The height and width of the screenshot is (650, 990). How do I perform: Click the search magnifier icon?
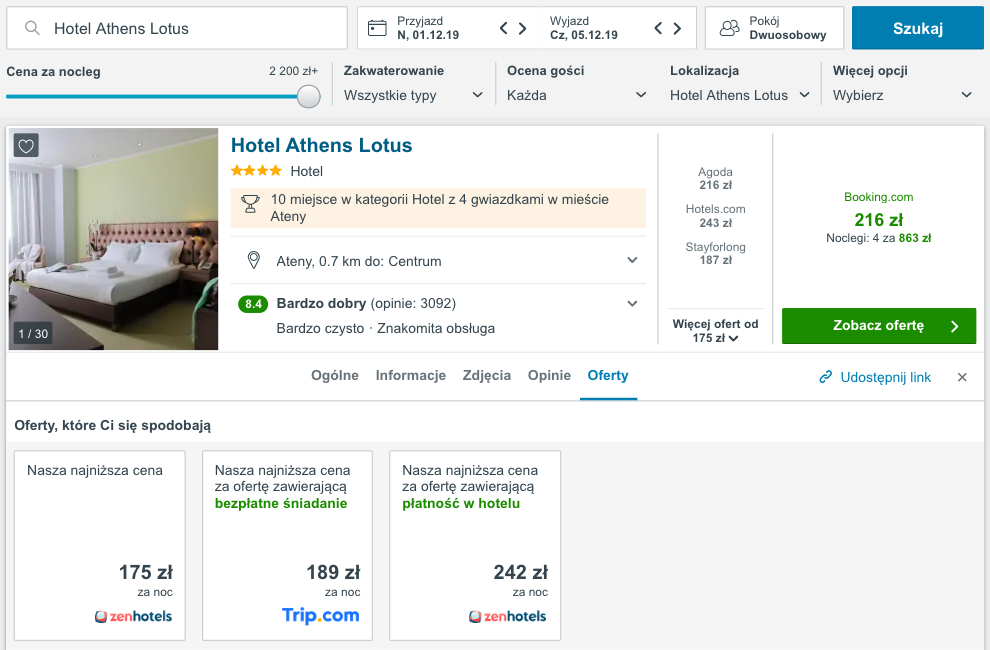click(x=34, y=29)
